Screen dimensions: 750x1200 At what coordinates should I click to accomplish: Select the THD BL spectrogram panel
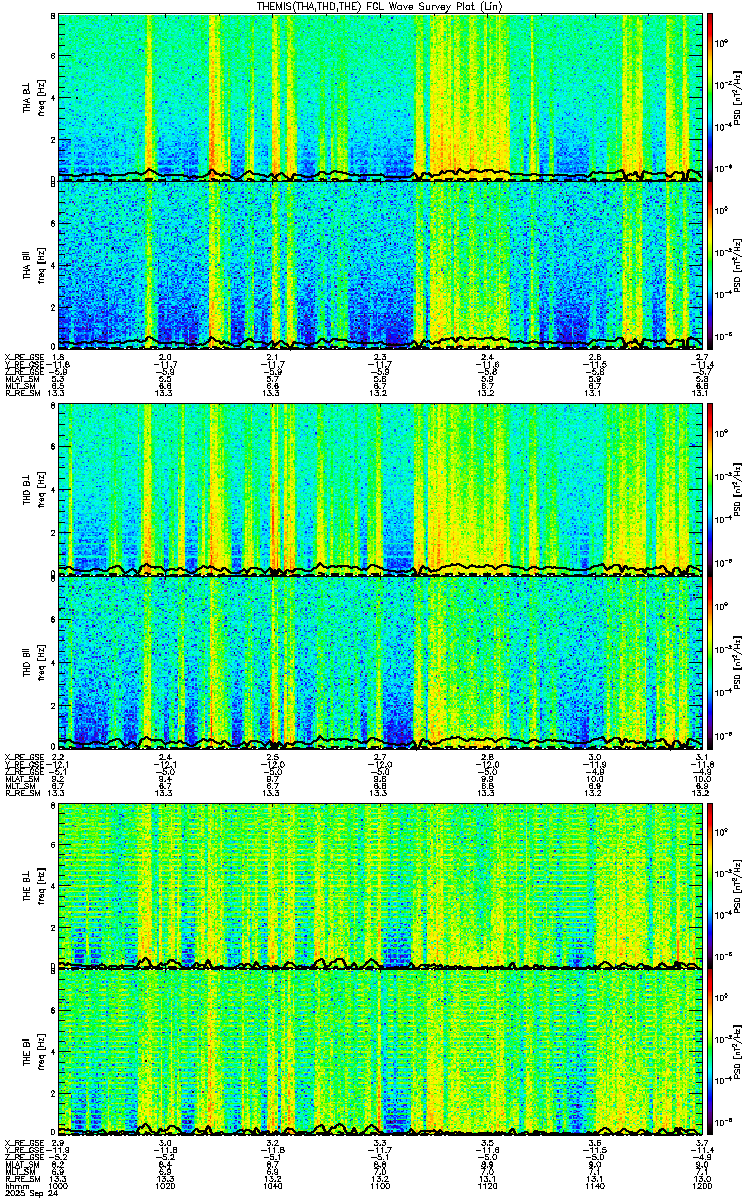pos(380,486)
